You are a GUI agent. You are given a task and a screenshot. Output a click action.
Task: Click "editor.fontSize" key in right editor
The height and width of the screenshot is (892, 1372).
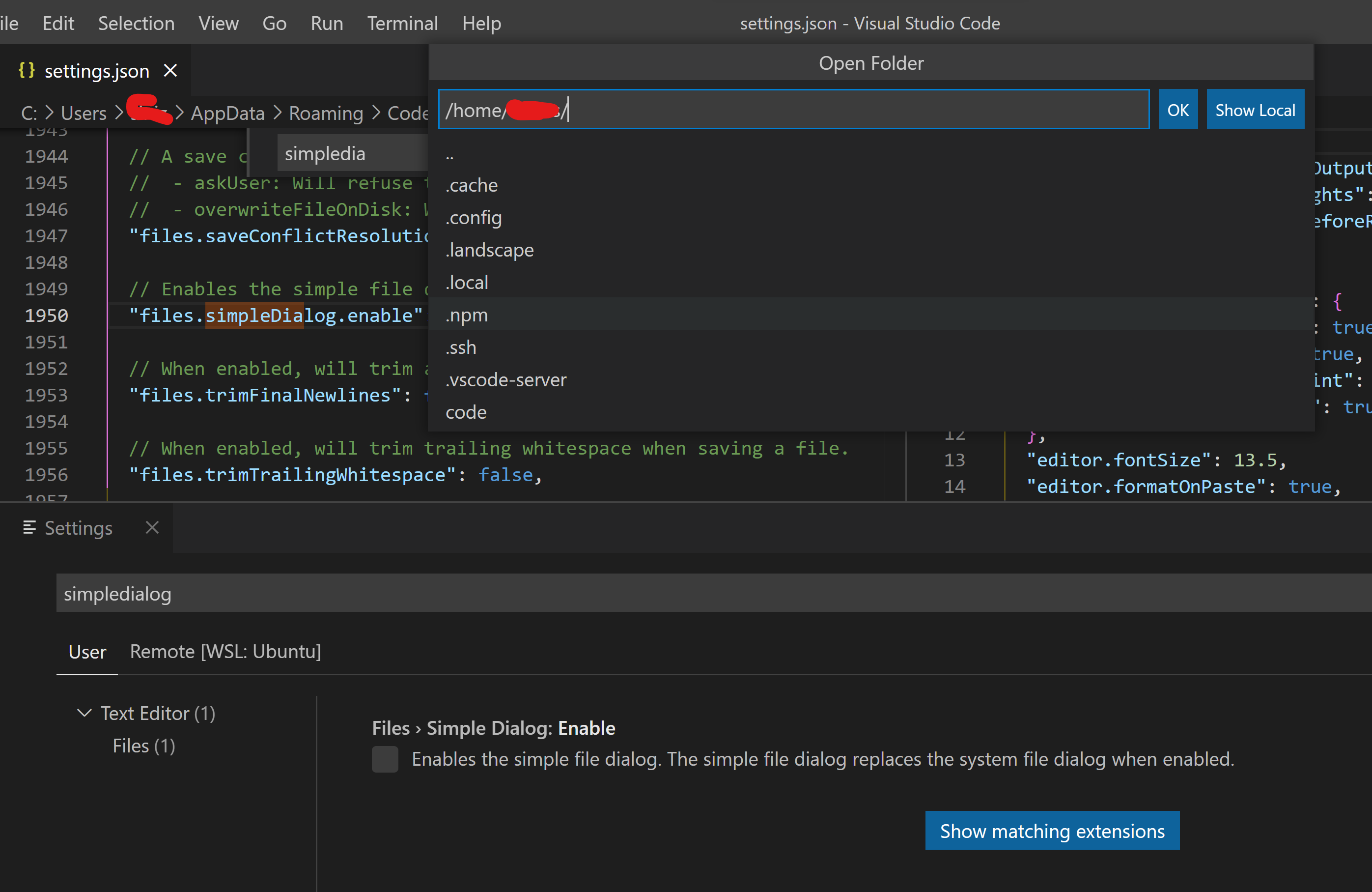[1120, 460]
